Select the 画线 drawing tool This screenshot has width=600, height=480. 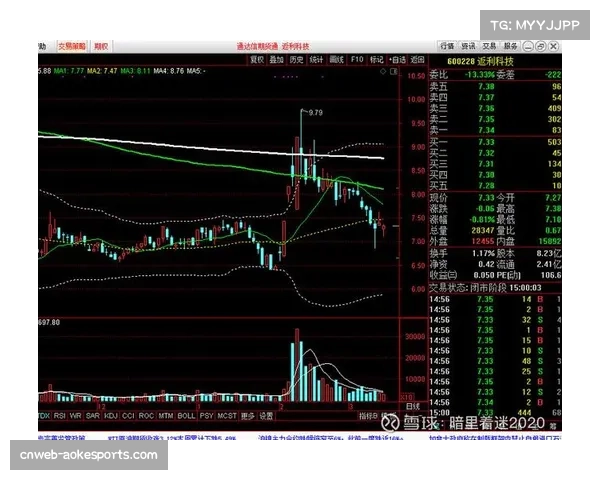[x=337, y=59]
